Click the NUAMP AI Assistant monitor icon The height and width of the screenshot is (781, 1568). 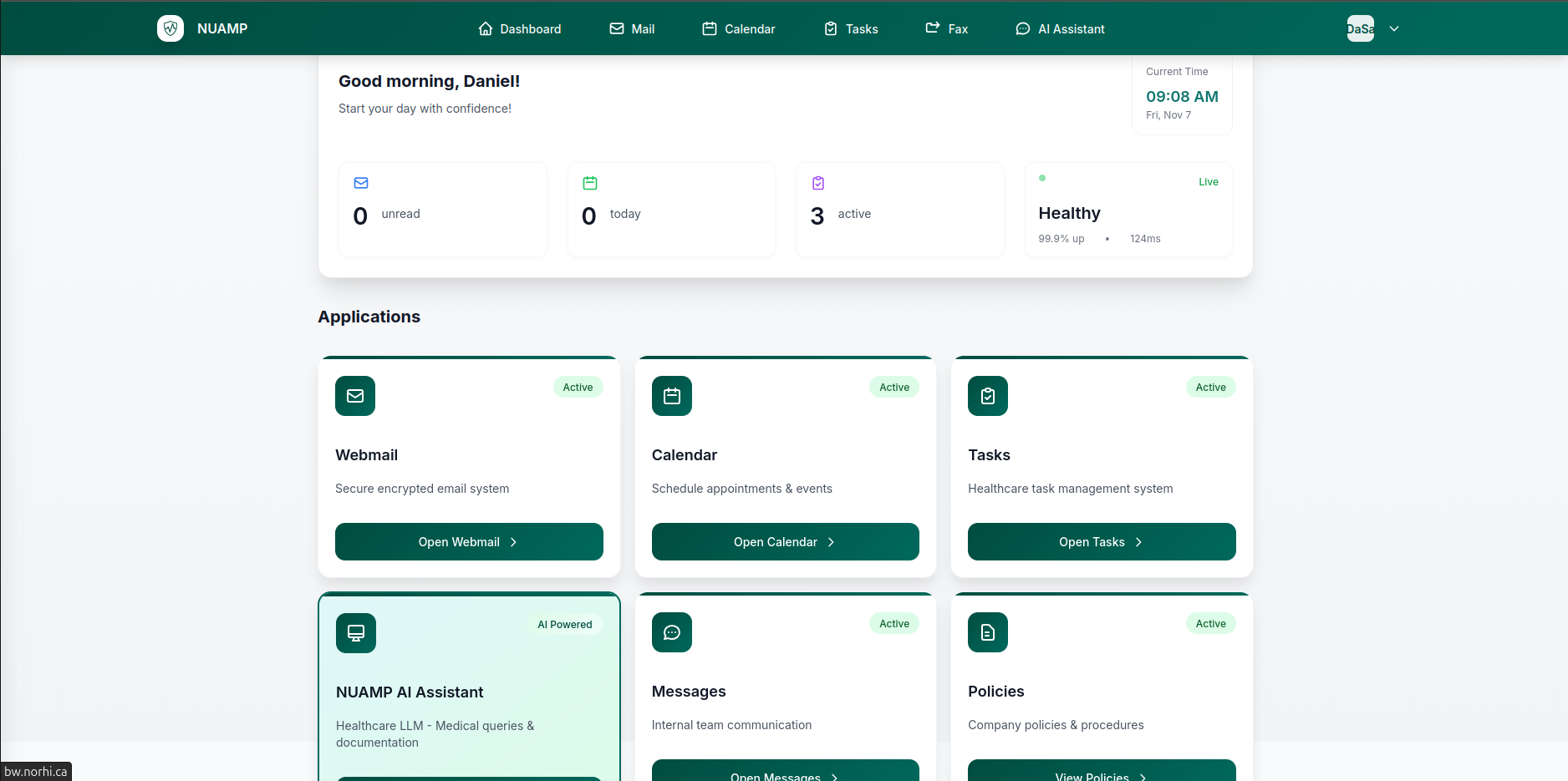point(355,632)
